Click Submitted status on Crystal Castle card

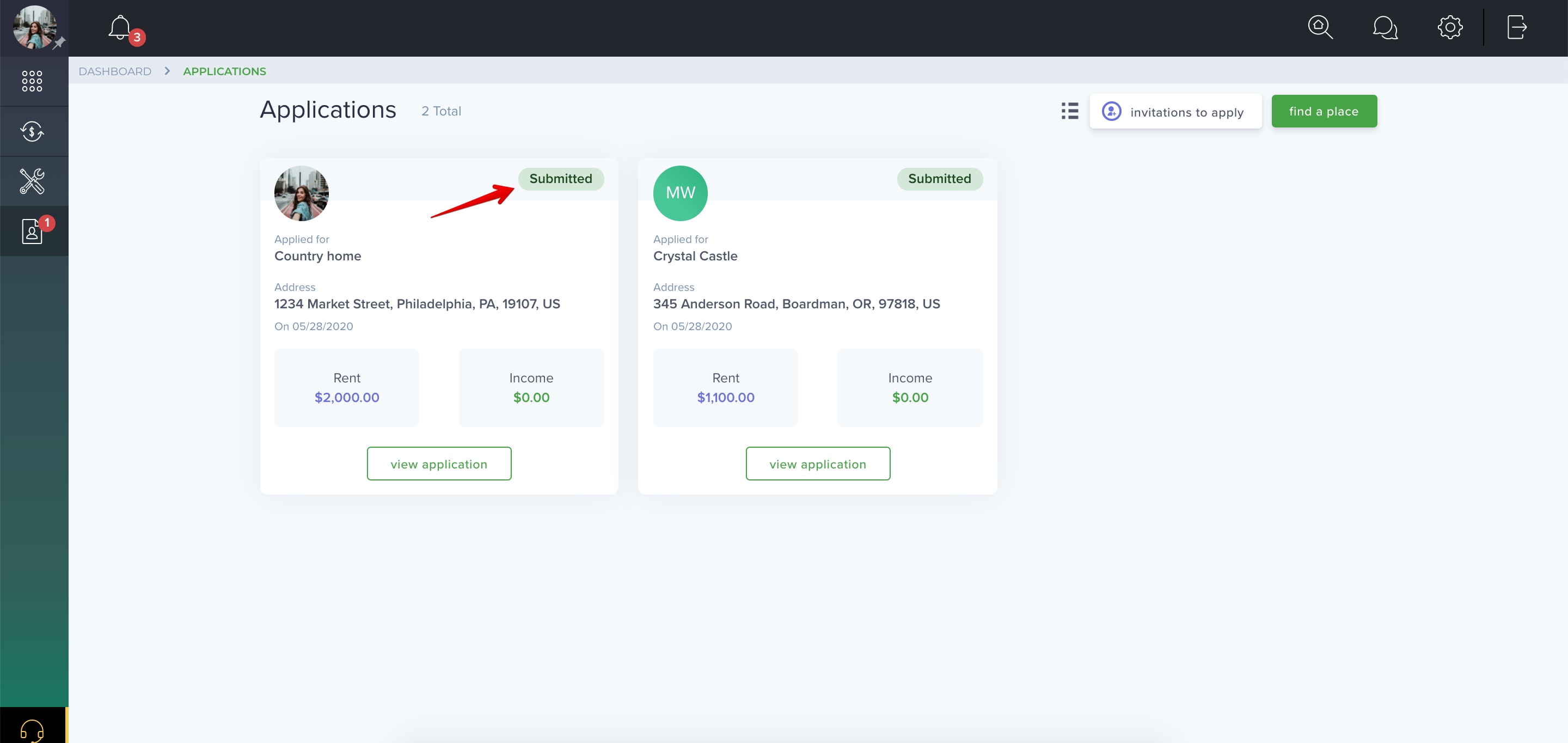[x=939, y=179]
